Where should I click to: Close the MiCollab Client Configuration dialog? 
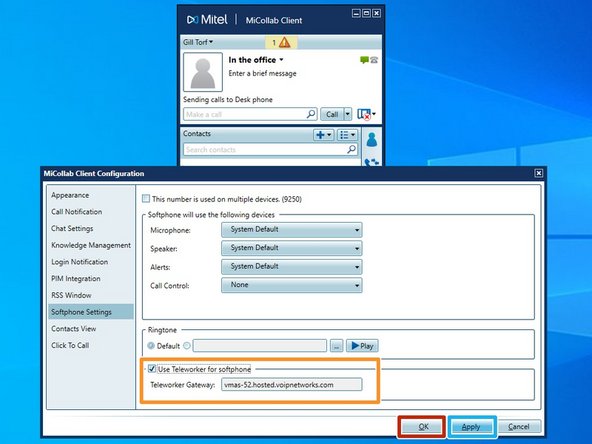point(539,173)
